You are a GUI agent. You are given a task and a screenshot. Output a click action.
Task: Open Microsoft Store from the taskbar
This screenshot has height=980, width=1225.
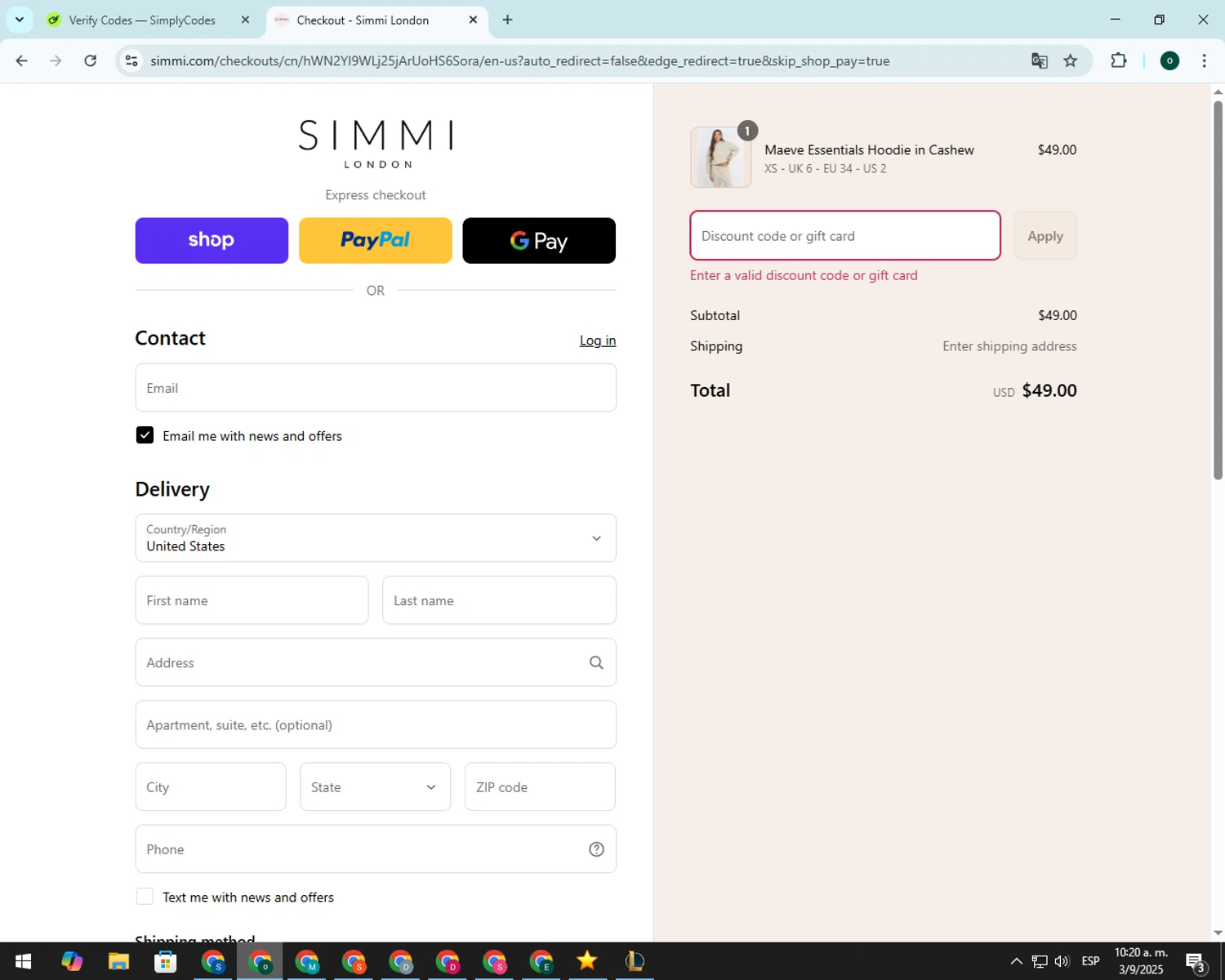pos(166,961)
